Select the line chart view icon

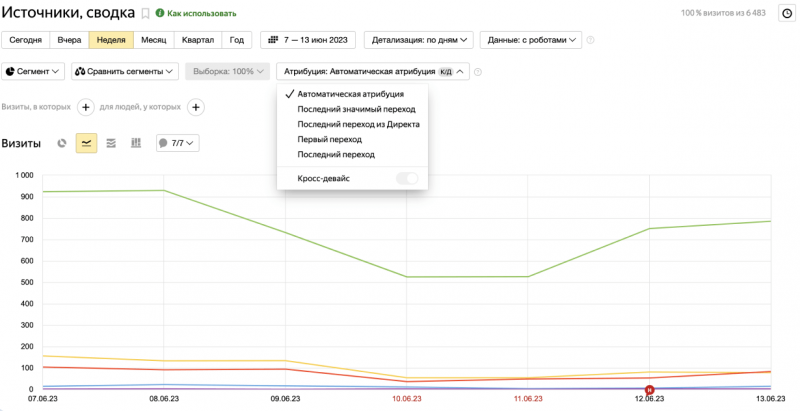(86, 143)
